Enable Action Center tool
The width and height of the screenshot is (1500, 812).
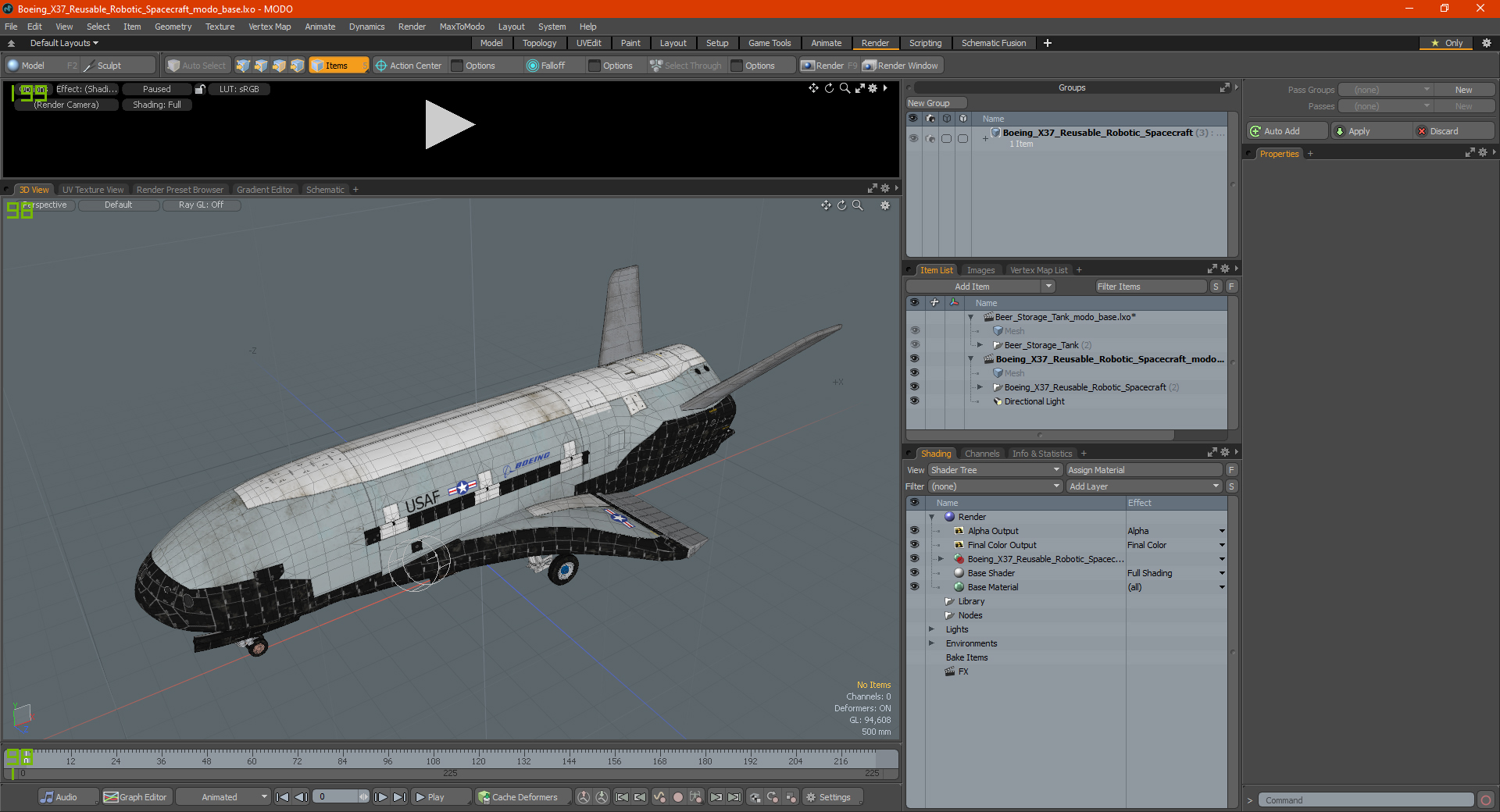(x=409, y=66)
